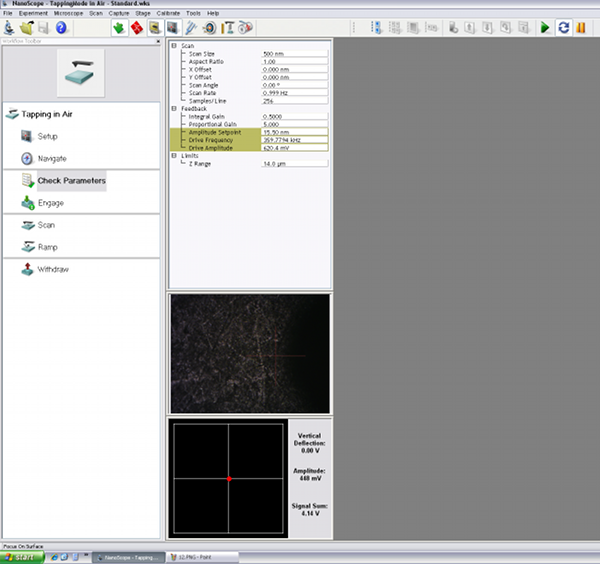
Task: Select the Engage step icon
Action: (x=27, y=203)
